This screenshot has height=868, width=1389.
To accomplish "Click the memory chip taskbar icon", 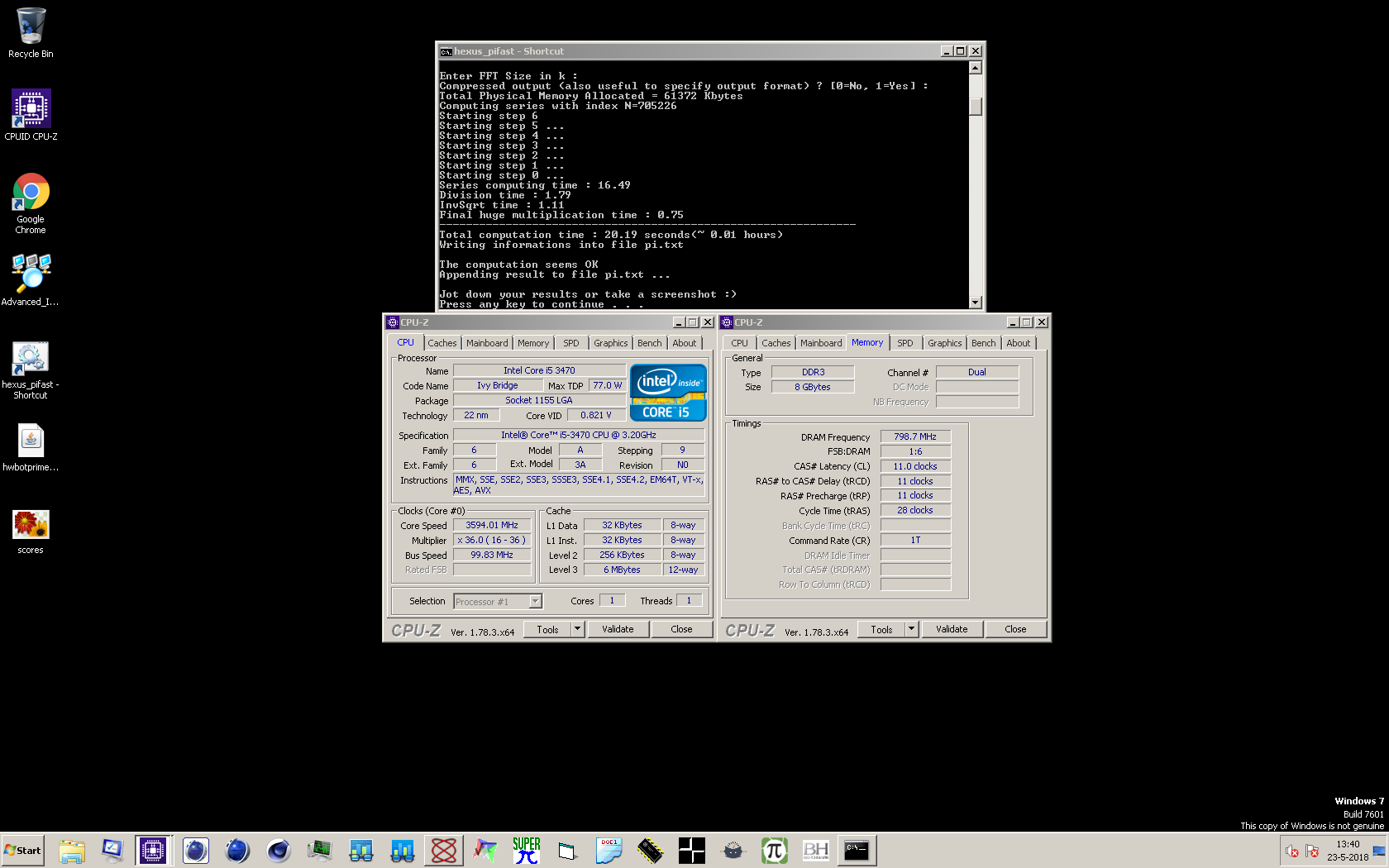I will click(x=651, y=850).
